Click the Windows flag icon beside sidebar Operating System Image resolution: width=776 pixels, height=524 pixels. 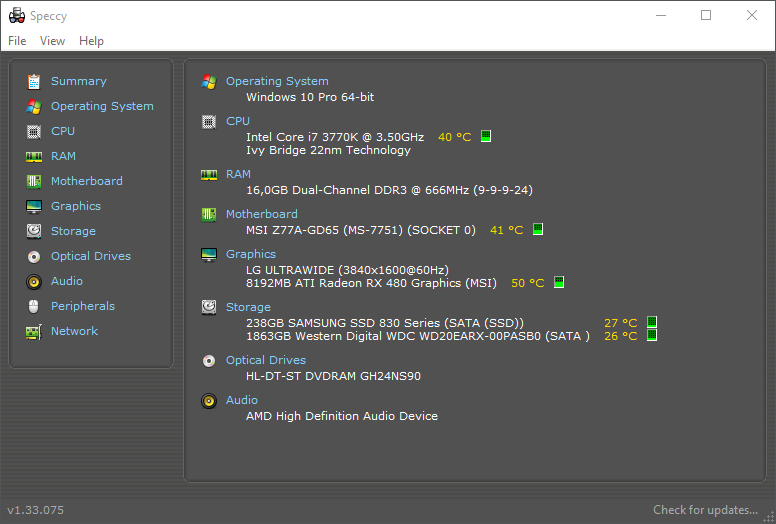(x=34, y=106)
